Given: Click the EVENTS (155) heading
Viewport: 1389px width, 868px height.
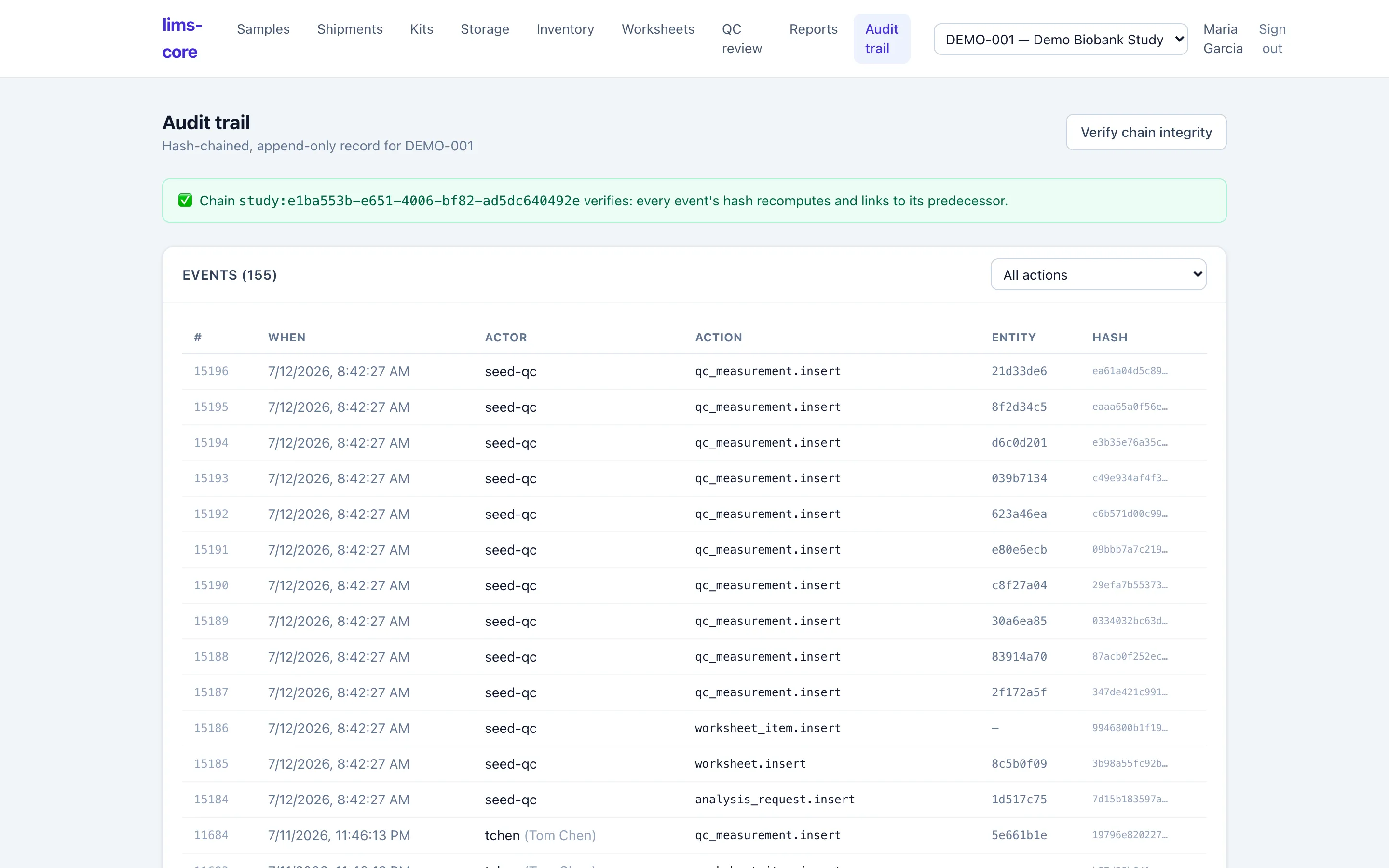Looking at the screenshot, I should click(x=230, y=275).
